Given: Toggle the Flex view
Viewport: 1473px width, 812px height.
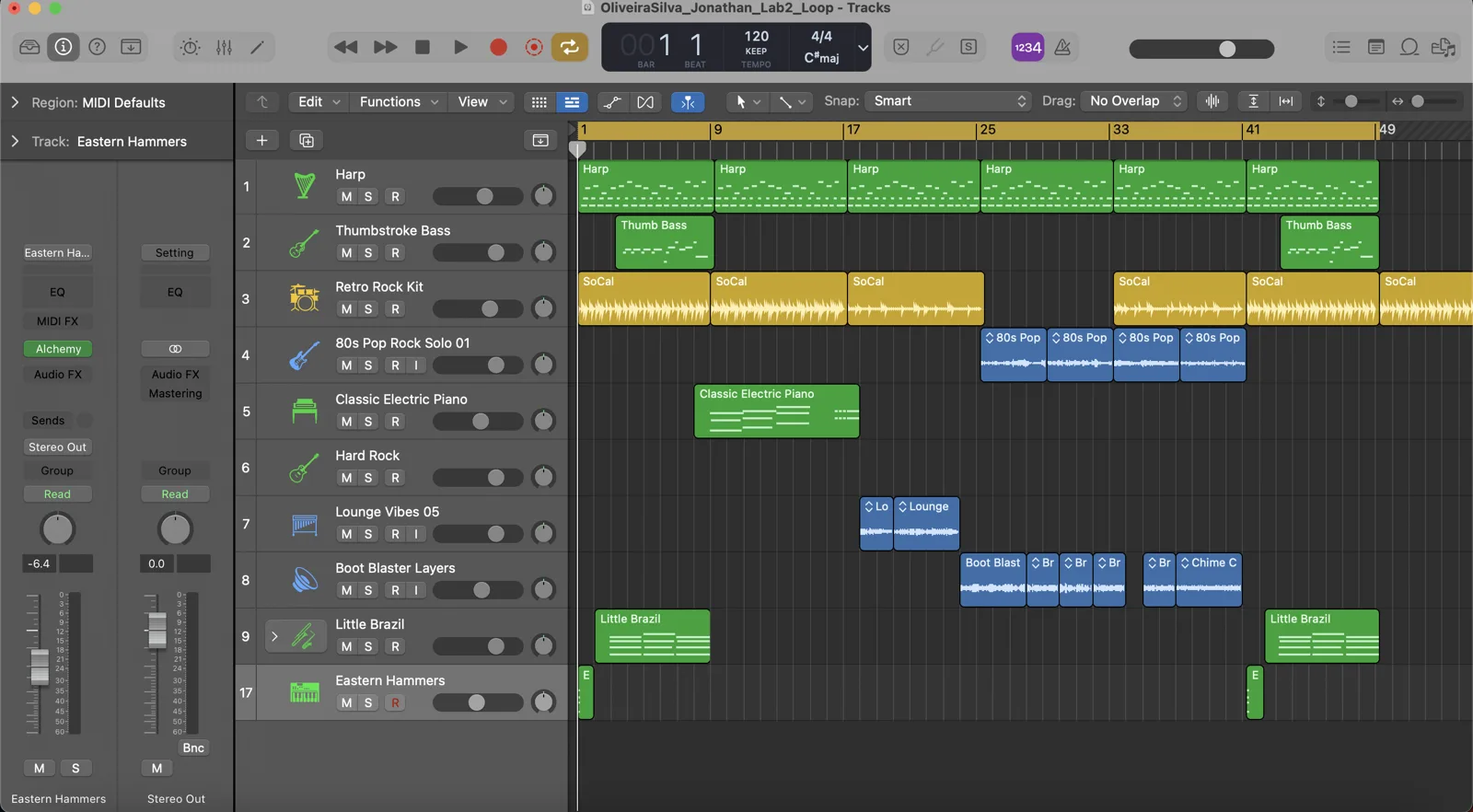Looking at the screenshot, I should pyautogui.click(x=645, y=102).
